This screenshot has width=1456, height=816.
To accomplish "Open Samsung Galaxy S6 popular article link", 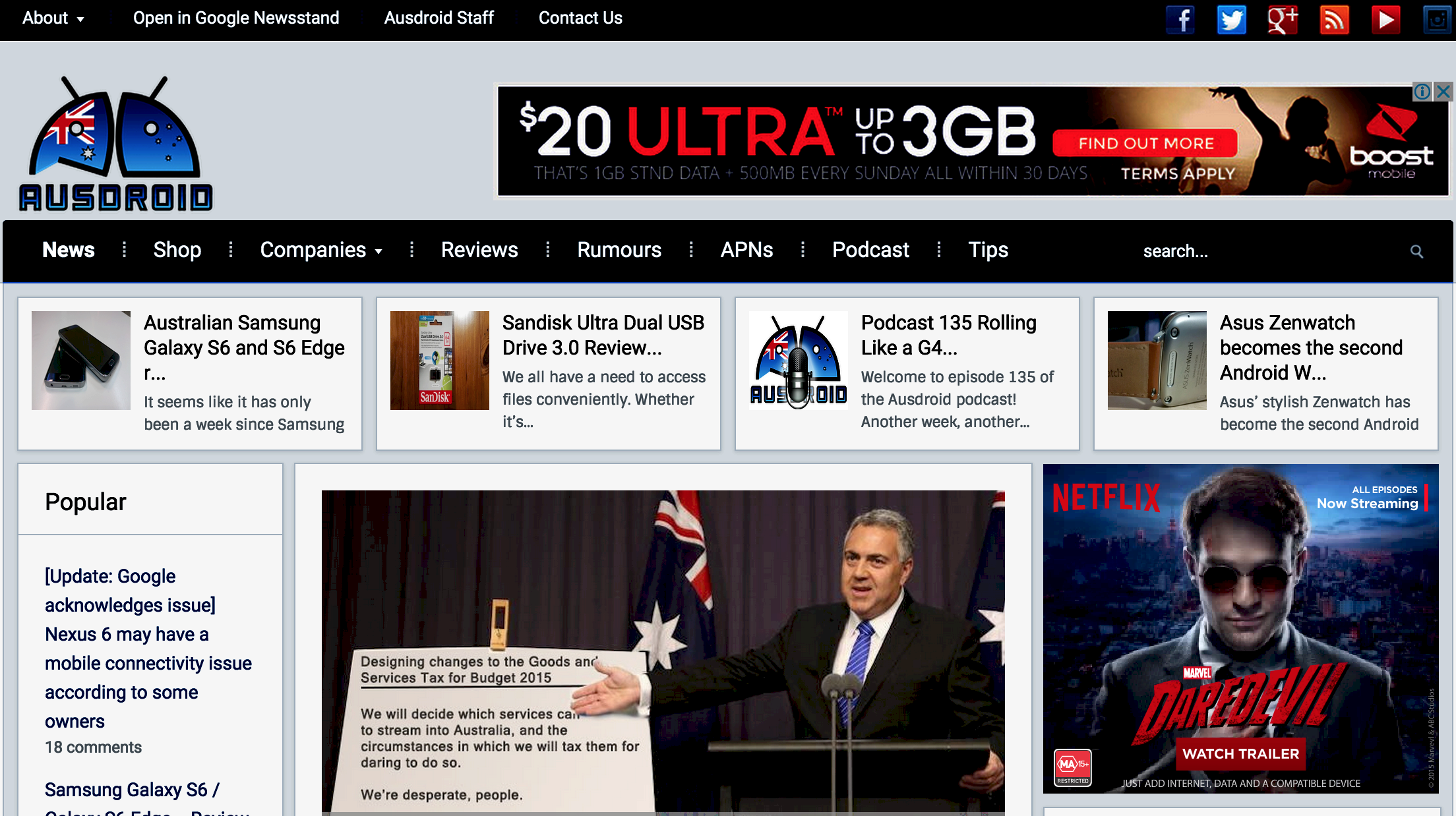I will pos(147,798).
